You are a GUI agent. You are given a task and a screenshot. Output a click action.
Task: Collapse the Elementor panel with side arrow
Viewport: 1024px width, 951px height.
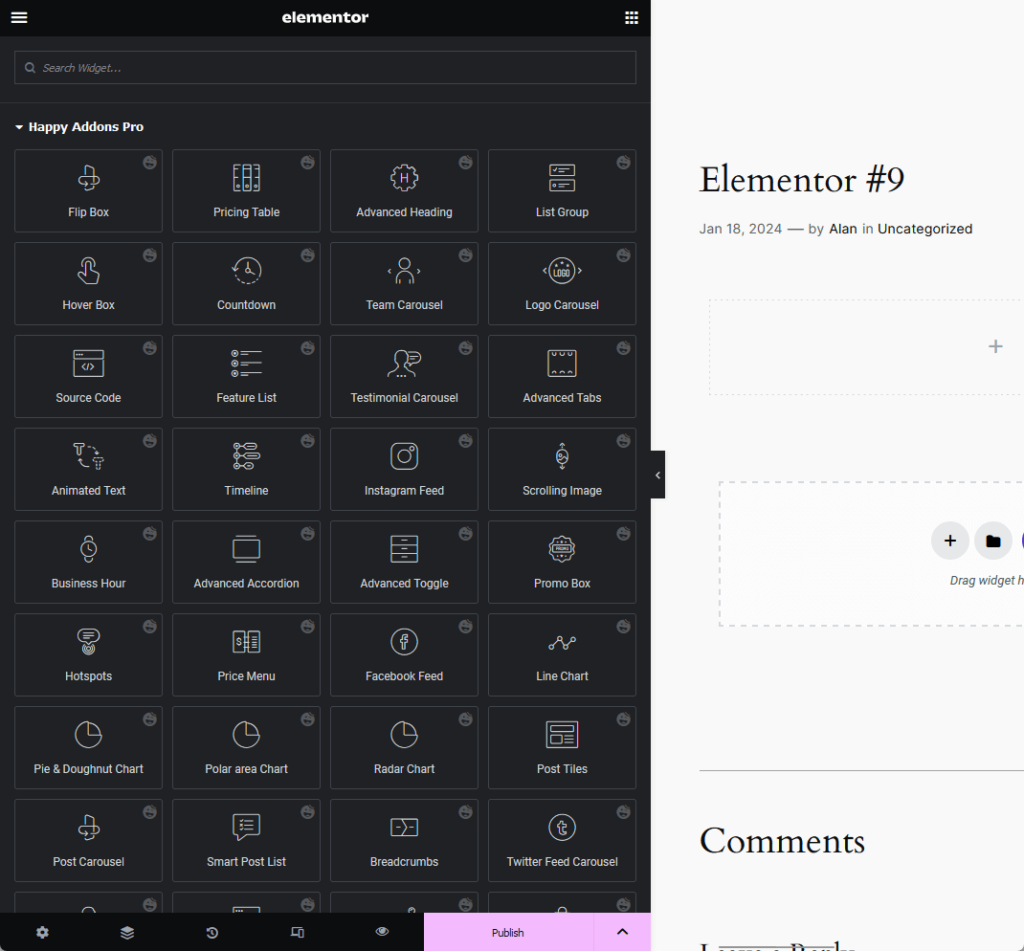pos(658,475)
